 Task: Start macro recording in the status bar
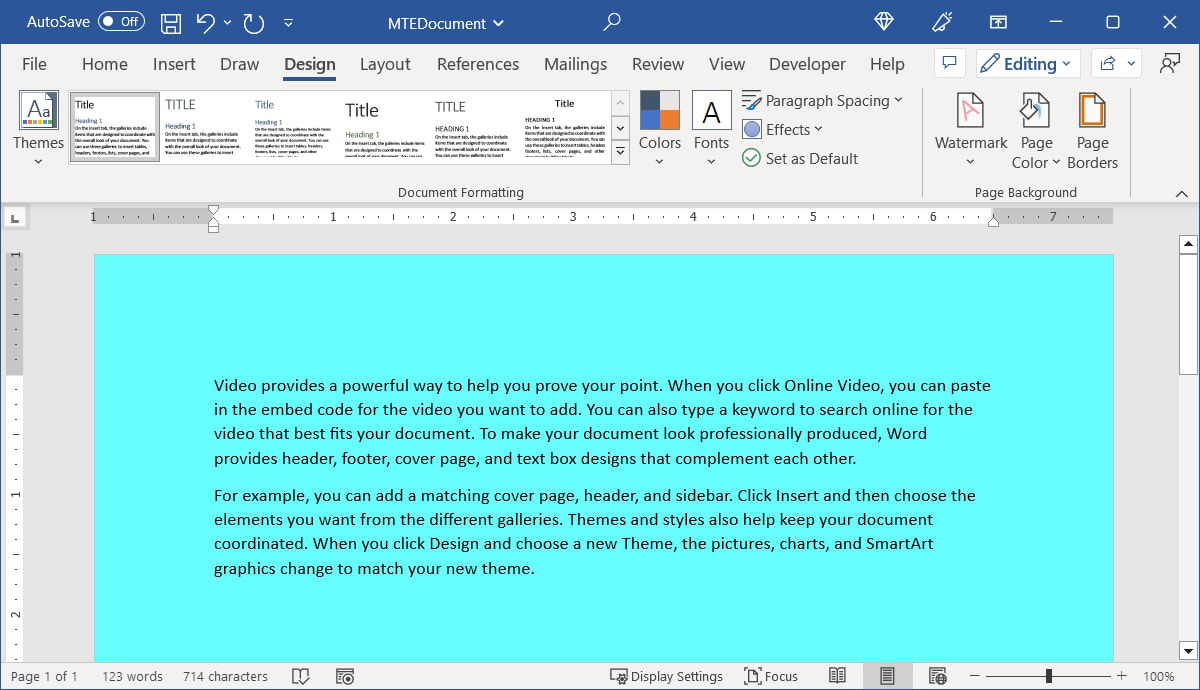pos(345,676)
